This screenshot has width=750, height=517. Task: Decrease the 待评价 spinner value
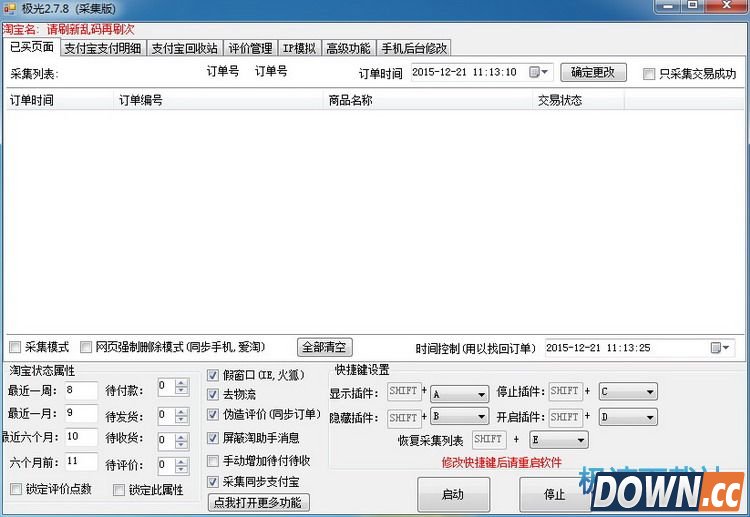tap(182, 470)
